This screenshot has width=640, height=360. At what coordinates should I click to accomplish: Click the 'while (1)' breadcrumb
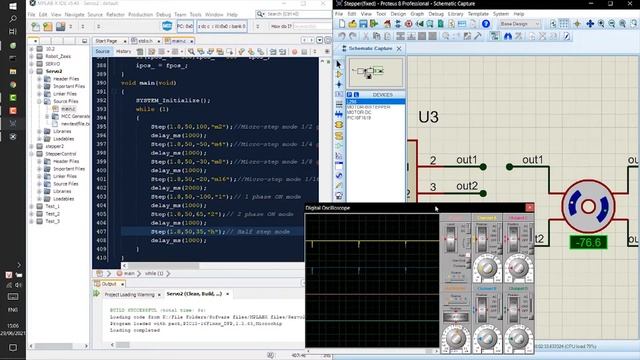point(154,273)
